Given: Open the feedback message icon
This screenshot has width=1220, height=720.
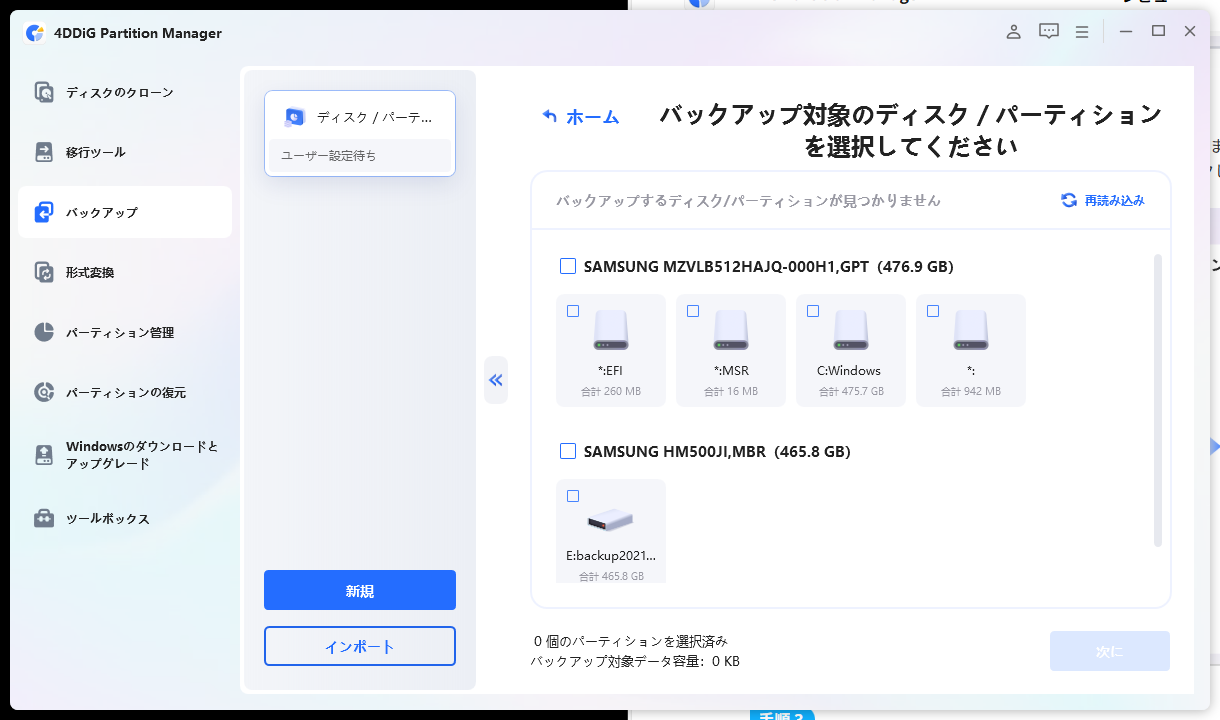Looking at the screenshot, I should 1049,32.
